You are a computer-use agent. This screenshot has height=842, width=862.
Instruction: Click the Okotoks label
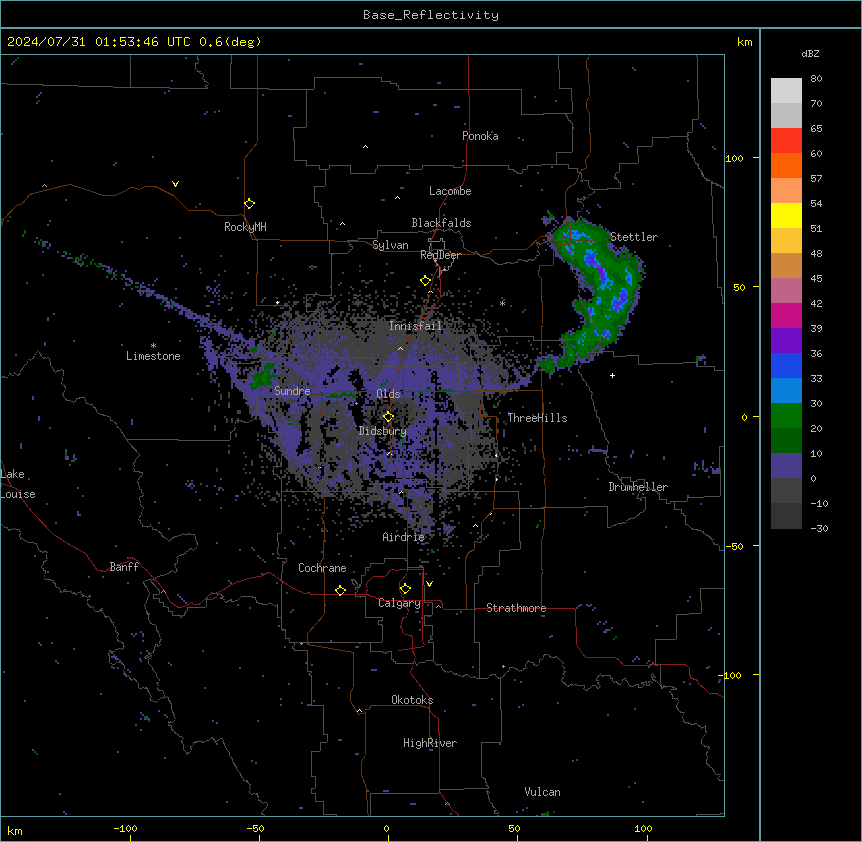(412, 700)
